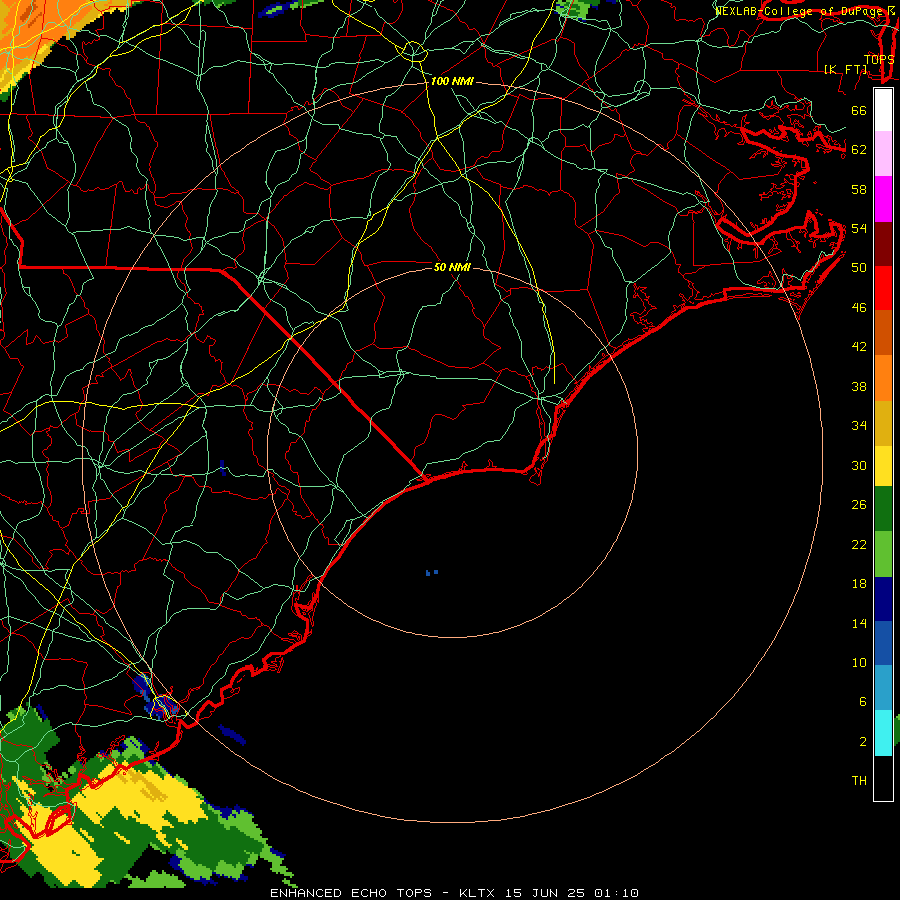The image size is (900, 900).
Task: Click the '46' legend value label
Action: point(859,308)
